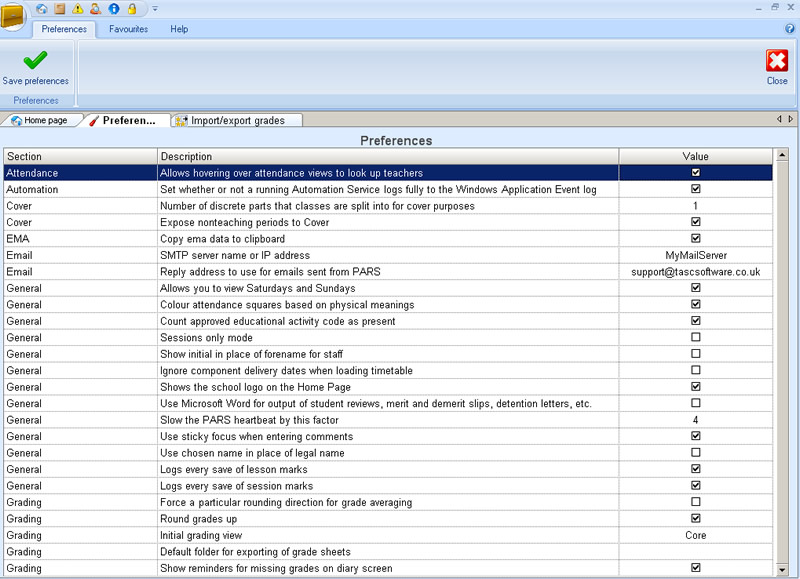
Task: Click the green checkmark Save preferences icon
Action: [35, 60]
